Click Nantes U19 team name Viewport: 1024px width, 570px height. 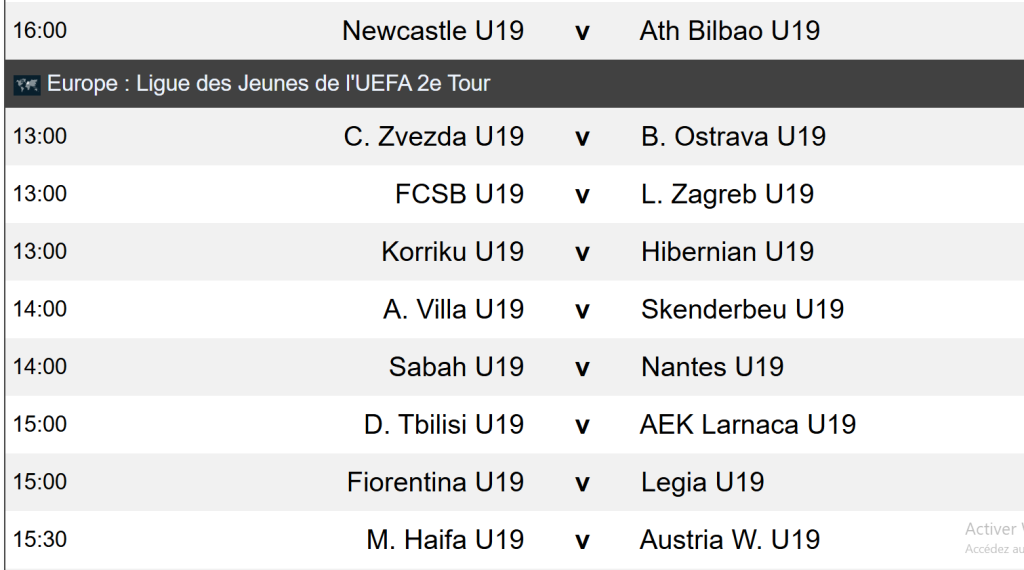712,367
